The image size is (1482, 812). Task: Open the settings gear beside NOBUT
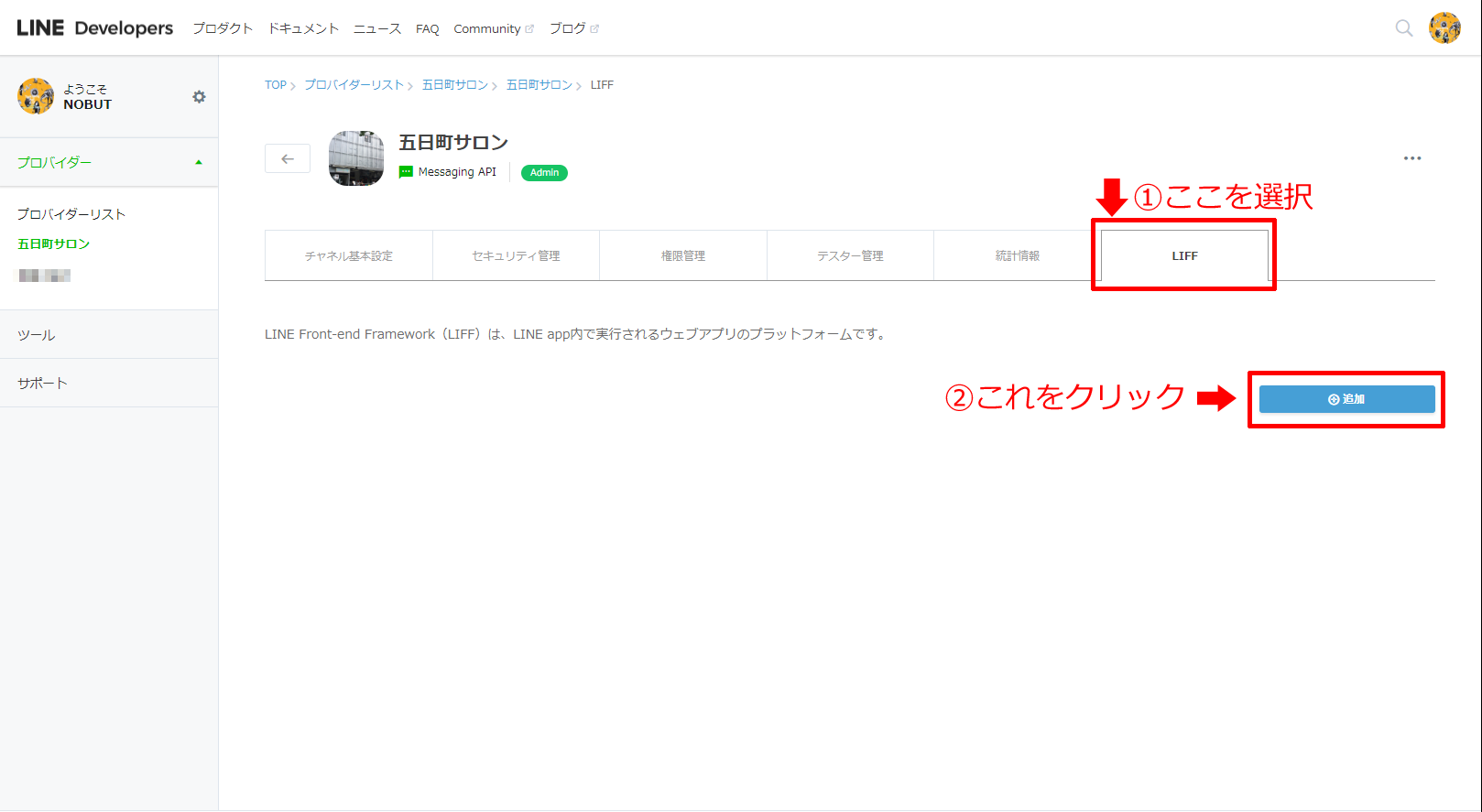pyautogui.click(x=199, y=97)
